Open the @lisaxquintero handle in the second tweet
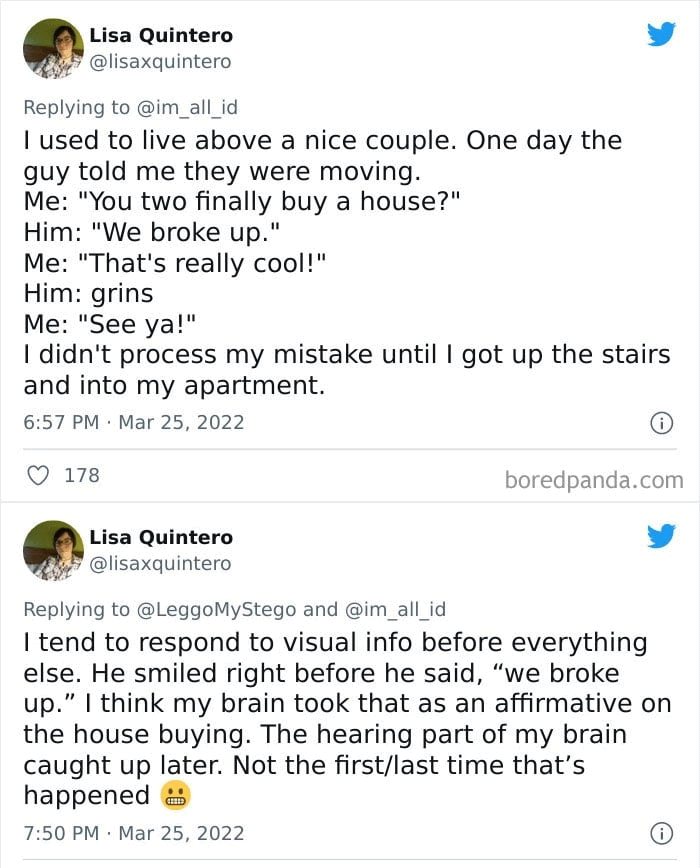Image resolution: width=700 pixels, height=868 pixels. [x=160, y=563]
